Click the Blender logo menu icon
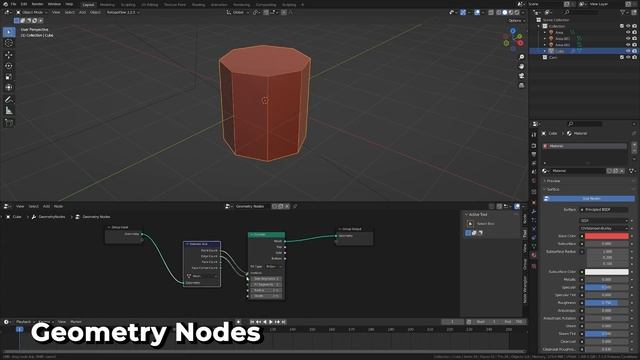Viewport: 640px width, 360px height. pyautogui.click(x=5, y=4)
